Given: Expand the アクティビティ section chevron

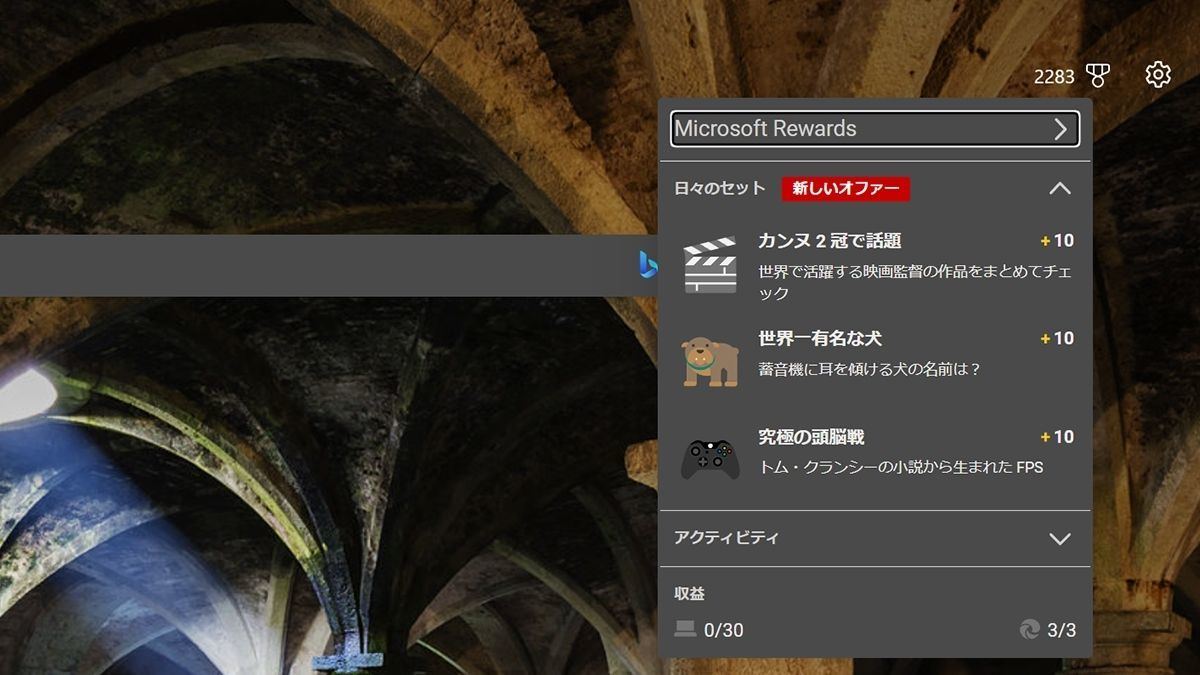Looking at the screenshot, I should pos(1060,539).
